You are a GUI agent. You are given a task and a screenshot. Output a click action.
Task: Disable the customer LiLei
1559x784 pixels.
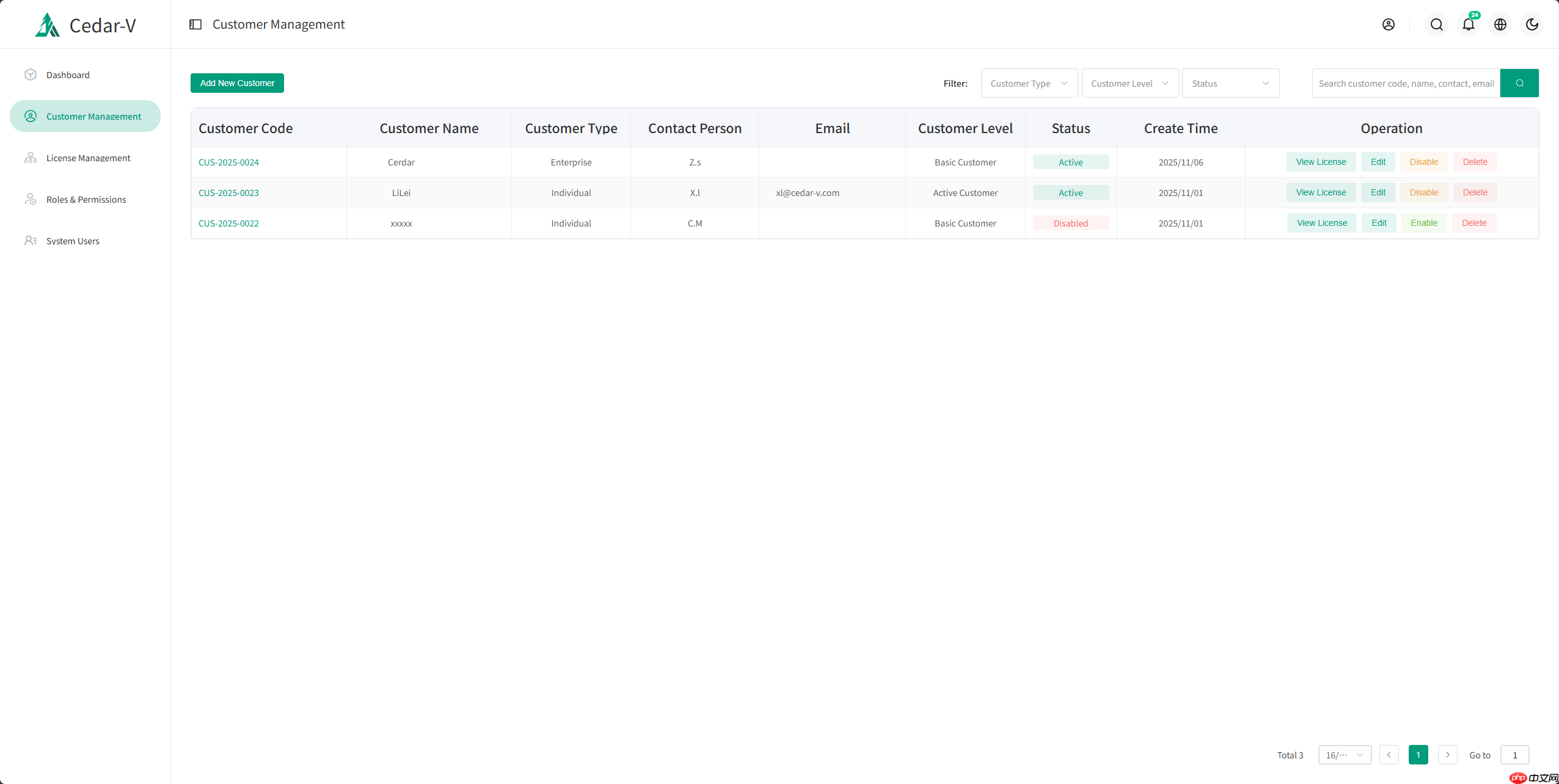(1423, 192)
